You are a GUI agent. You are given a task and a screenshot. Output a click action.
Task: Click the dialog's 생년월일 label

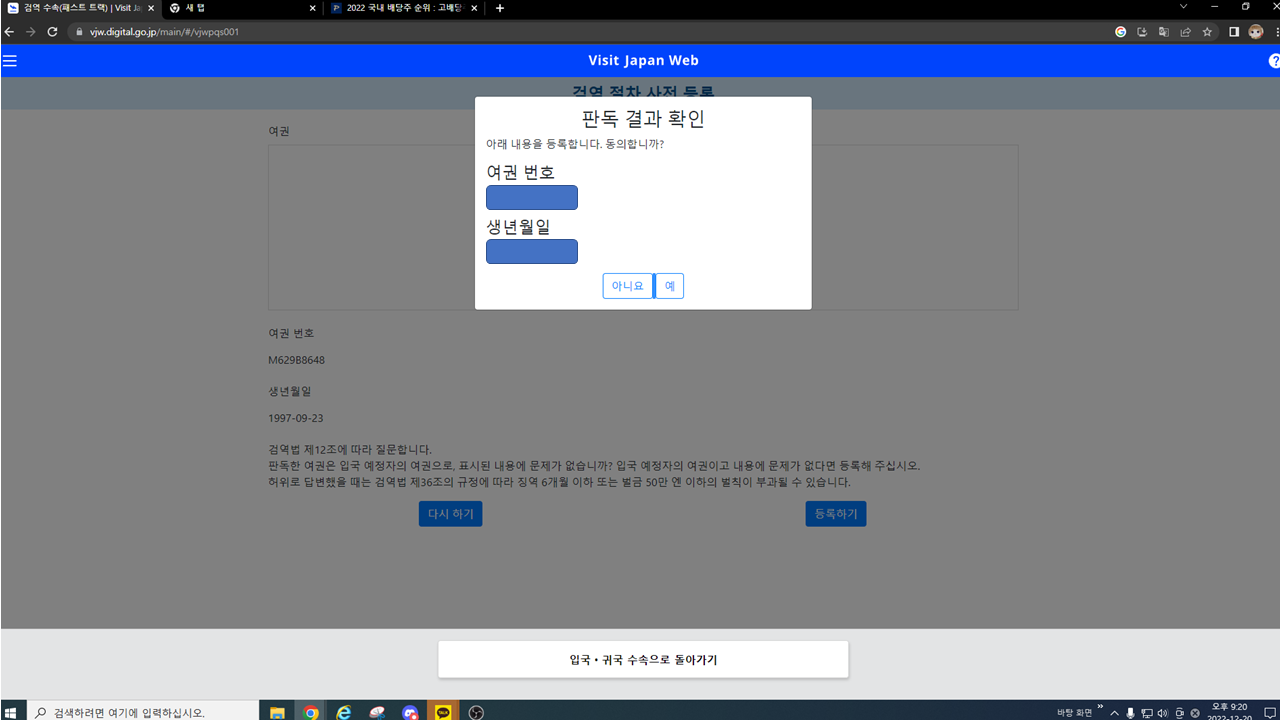518,227
